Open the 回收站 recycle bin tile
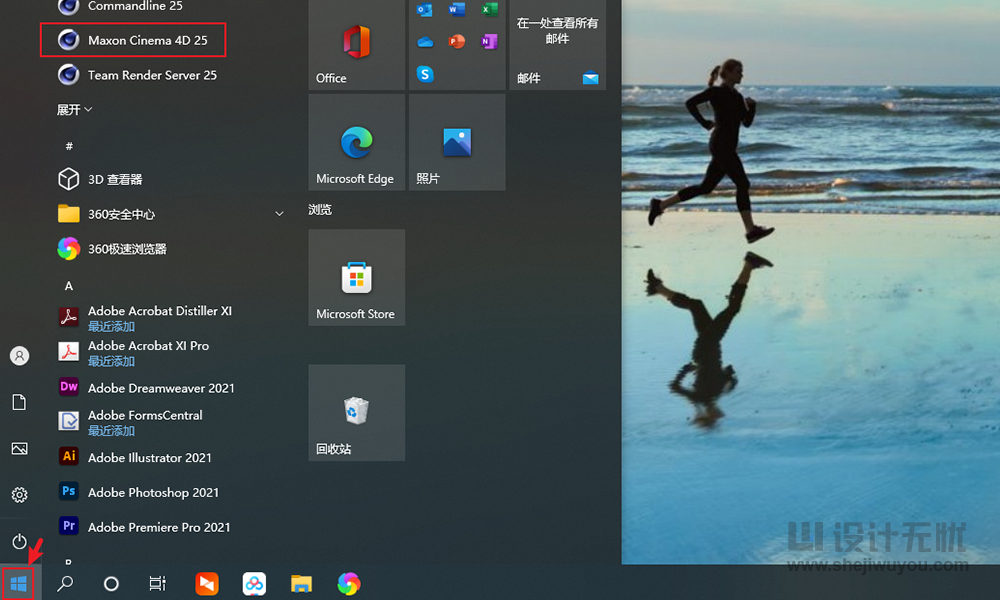Viewport: 1000px width, 600px height. click(x=357, y=413)
